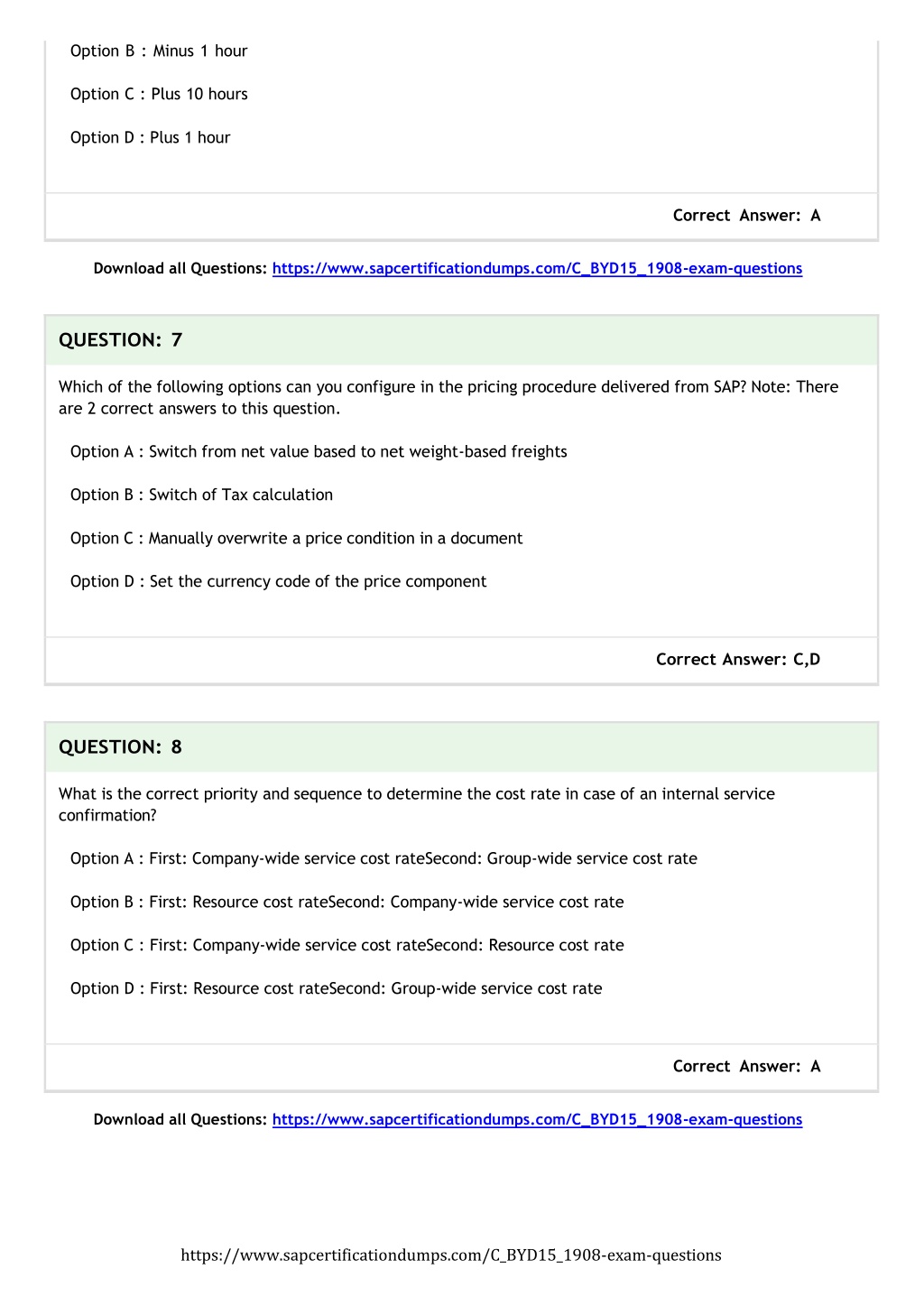Image resolution: width=924 pixels, height=1306 pixels.
Task: Click Question 8 Option D: Resource then Group-wide rate
Action: tap(336, 988)
